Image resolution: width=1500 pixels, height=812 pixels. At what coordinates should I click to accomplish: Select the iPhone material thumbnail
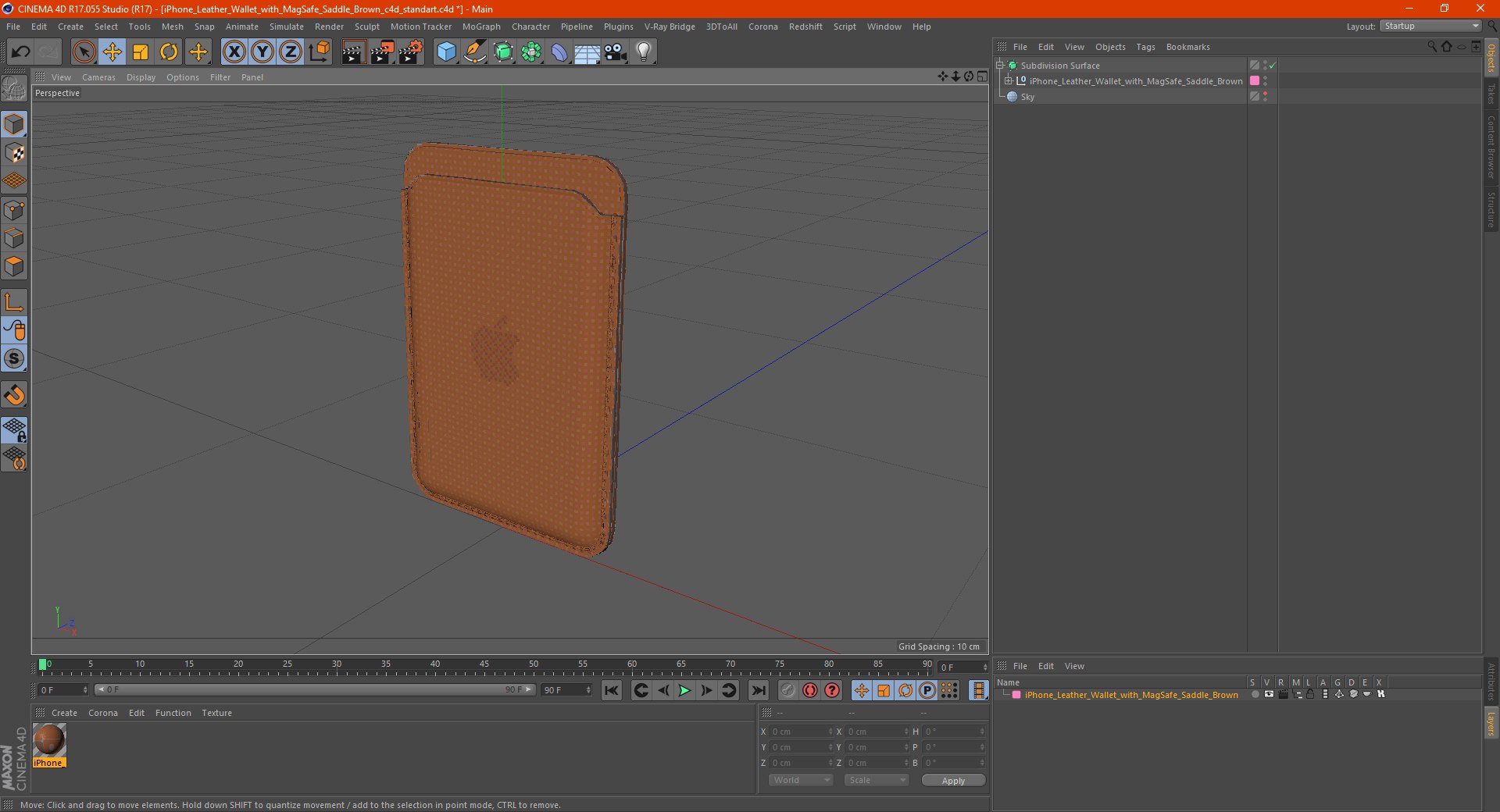click(x=49, y=740)
